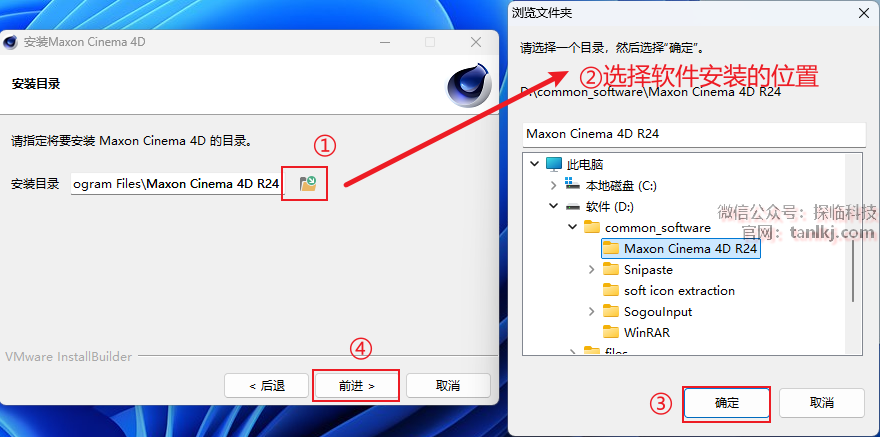Select the 本地磁盘 (C:) drive icon

click(572, 185)
